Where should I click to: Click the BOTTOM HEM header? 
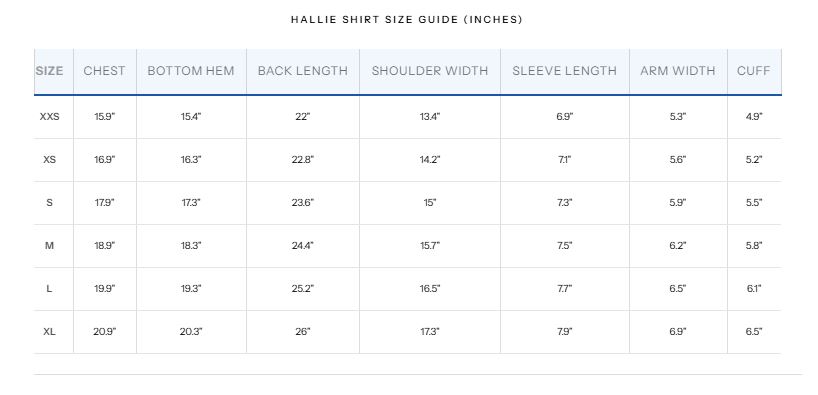point(191,71)
